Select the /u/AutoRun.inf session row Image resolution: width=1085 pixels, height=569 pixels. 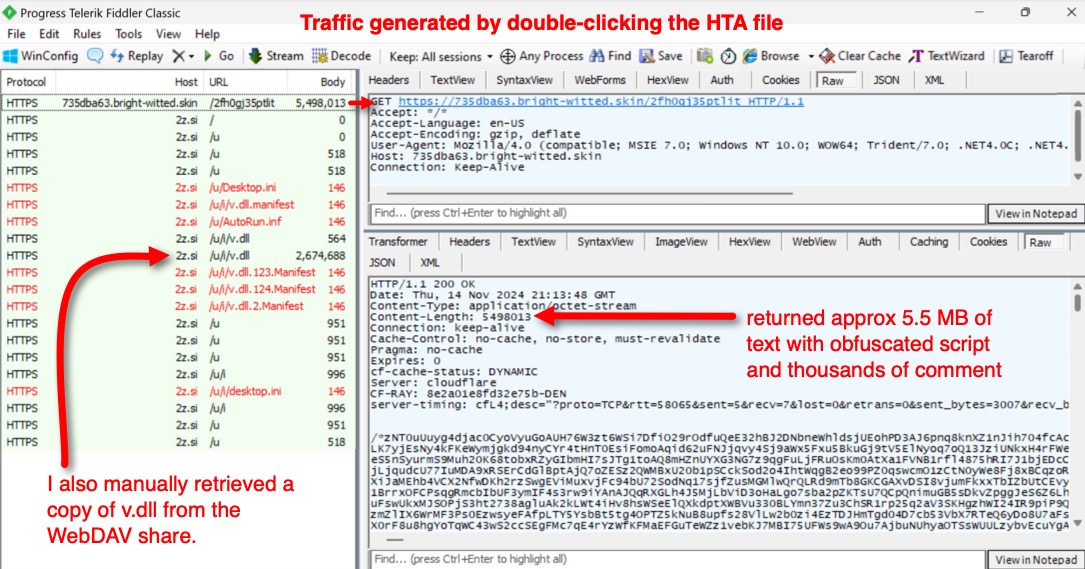pyautogui.click(x=177, y=222)
